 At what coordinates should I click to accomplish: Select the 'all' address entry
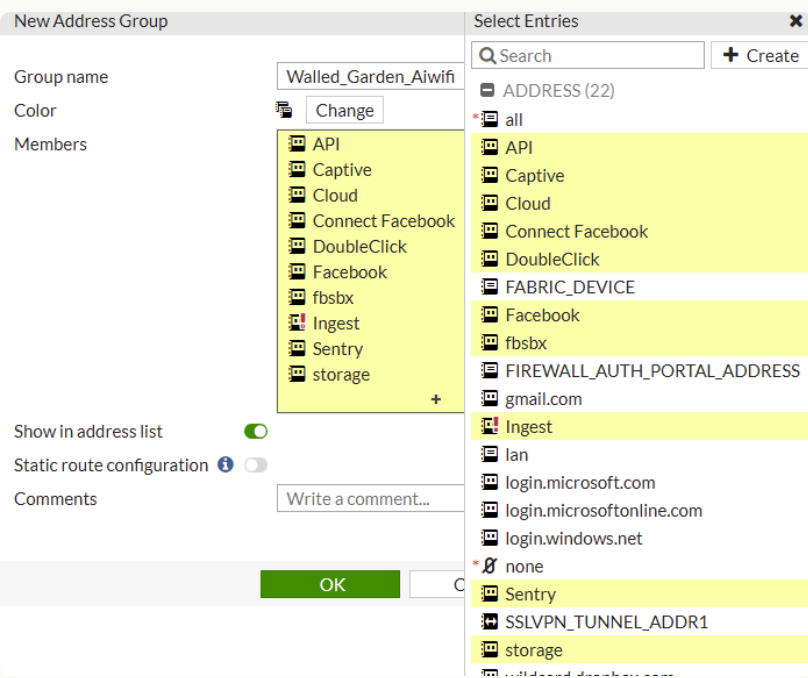639,120
